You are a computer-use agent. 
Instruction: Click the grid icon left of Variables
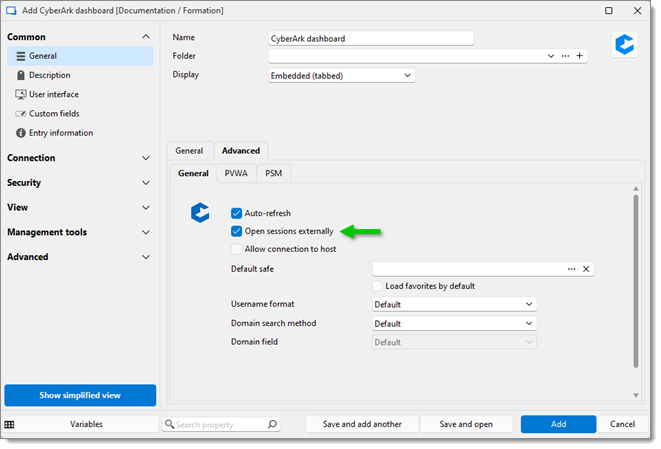click(10, 424)
